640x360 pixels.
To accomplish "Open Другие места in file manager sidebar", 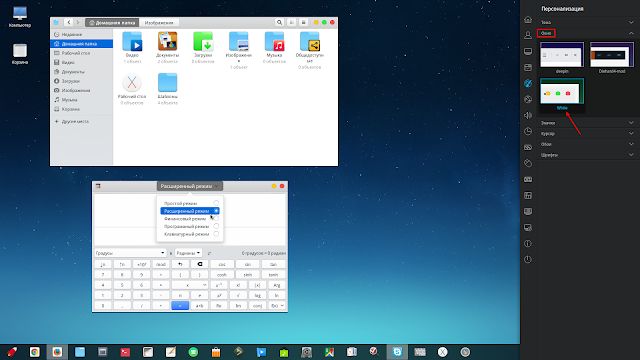I will [x=82, y=122].
